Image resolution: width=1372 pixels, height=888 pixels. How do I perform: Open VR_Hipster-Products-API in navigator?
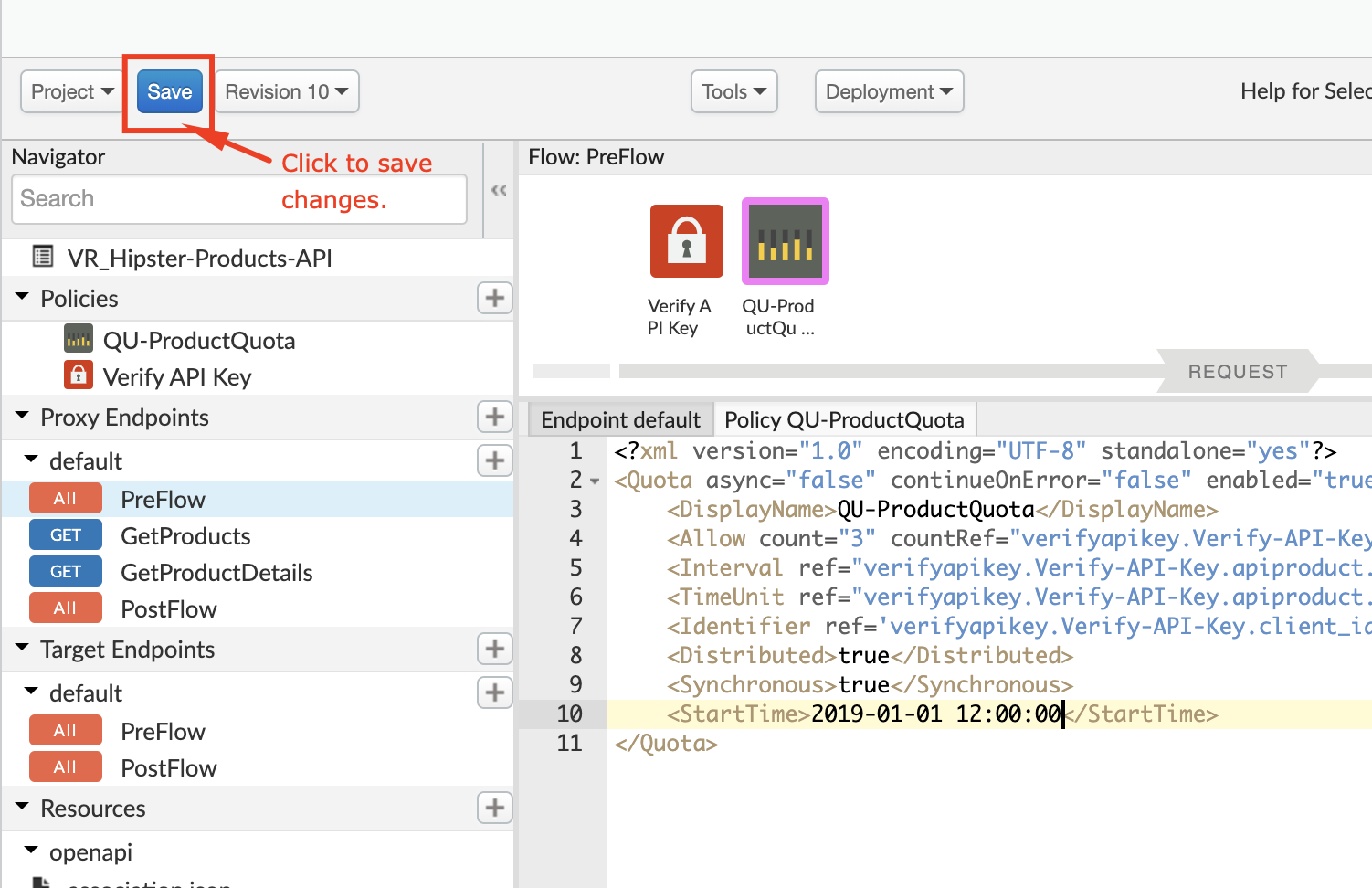(x=199, y=259)
